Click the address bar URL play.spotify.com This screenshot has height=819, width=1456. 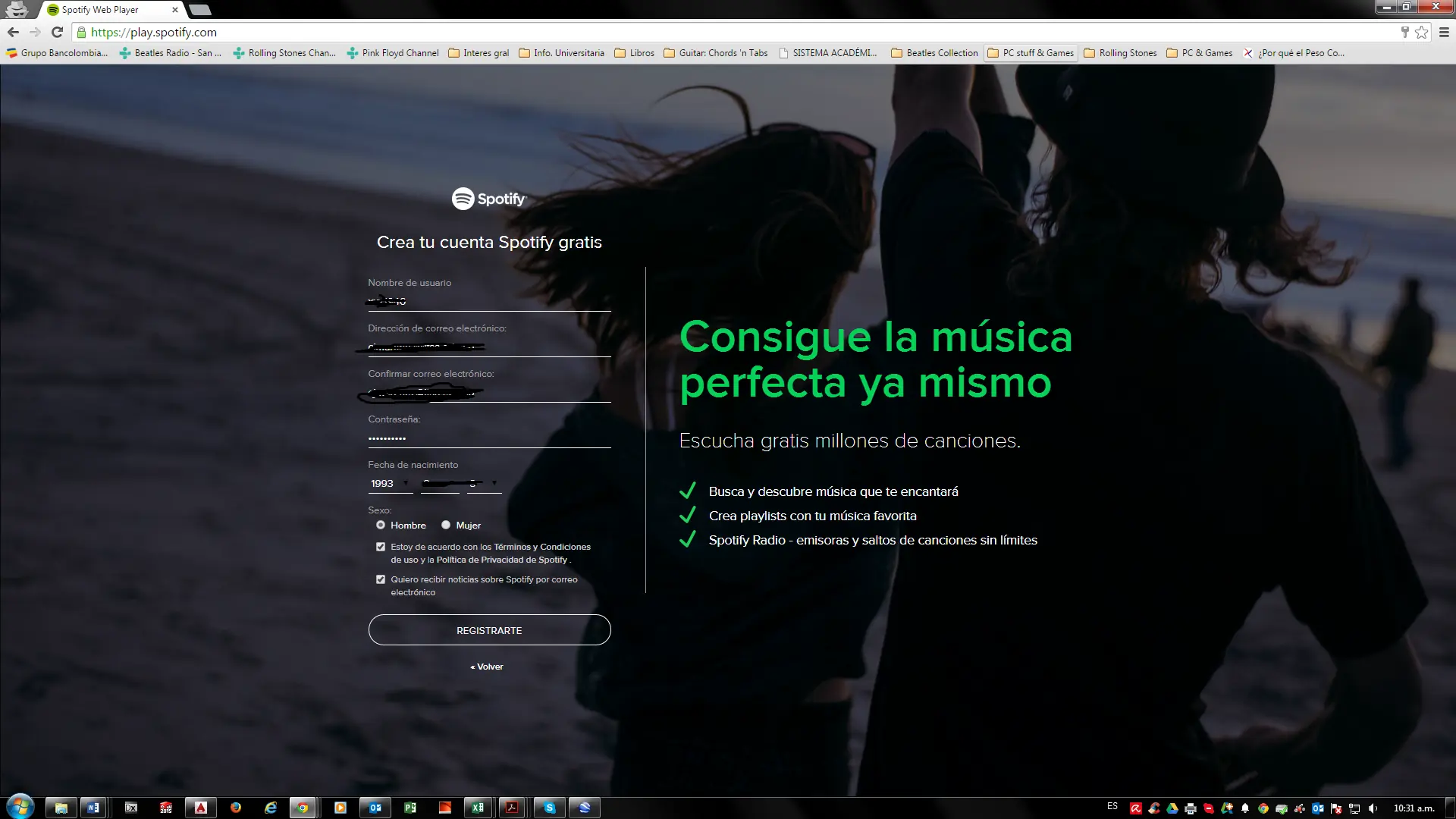(x=154, y=32)
